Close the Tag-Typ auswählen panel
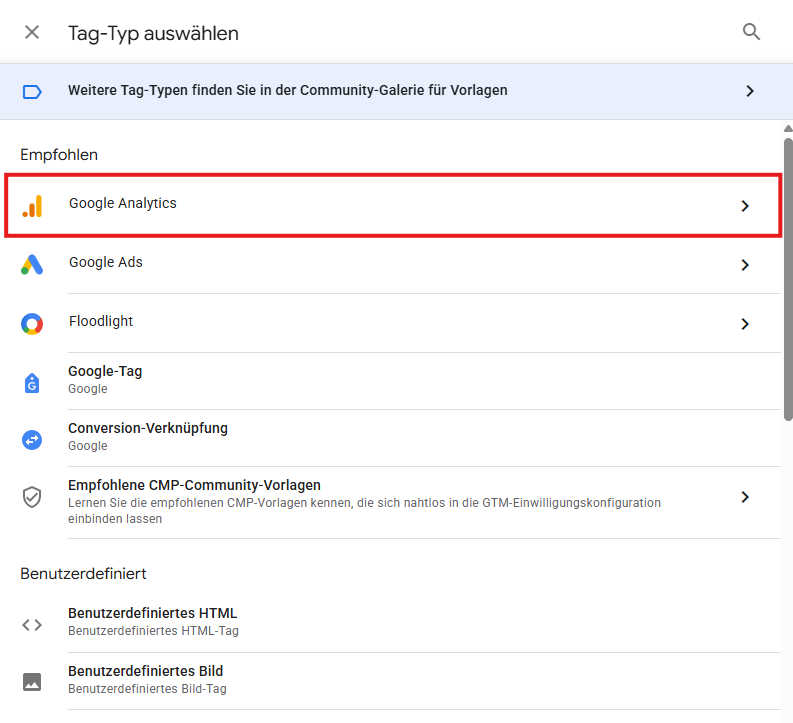This screenshot has width=793, height=723. [32, 32]
